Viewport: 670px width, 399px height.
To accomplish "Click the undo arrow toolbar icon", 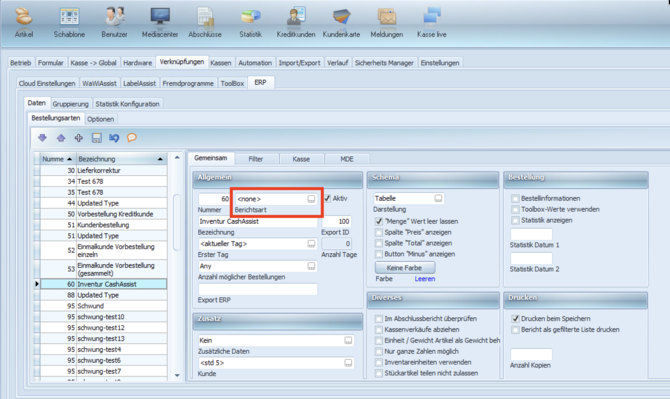I will [114, 138].
